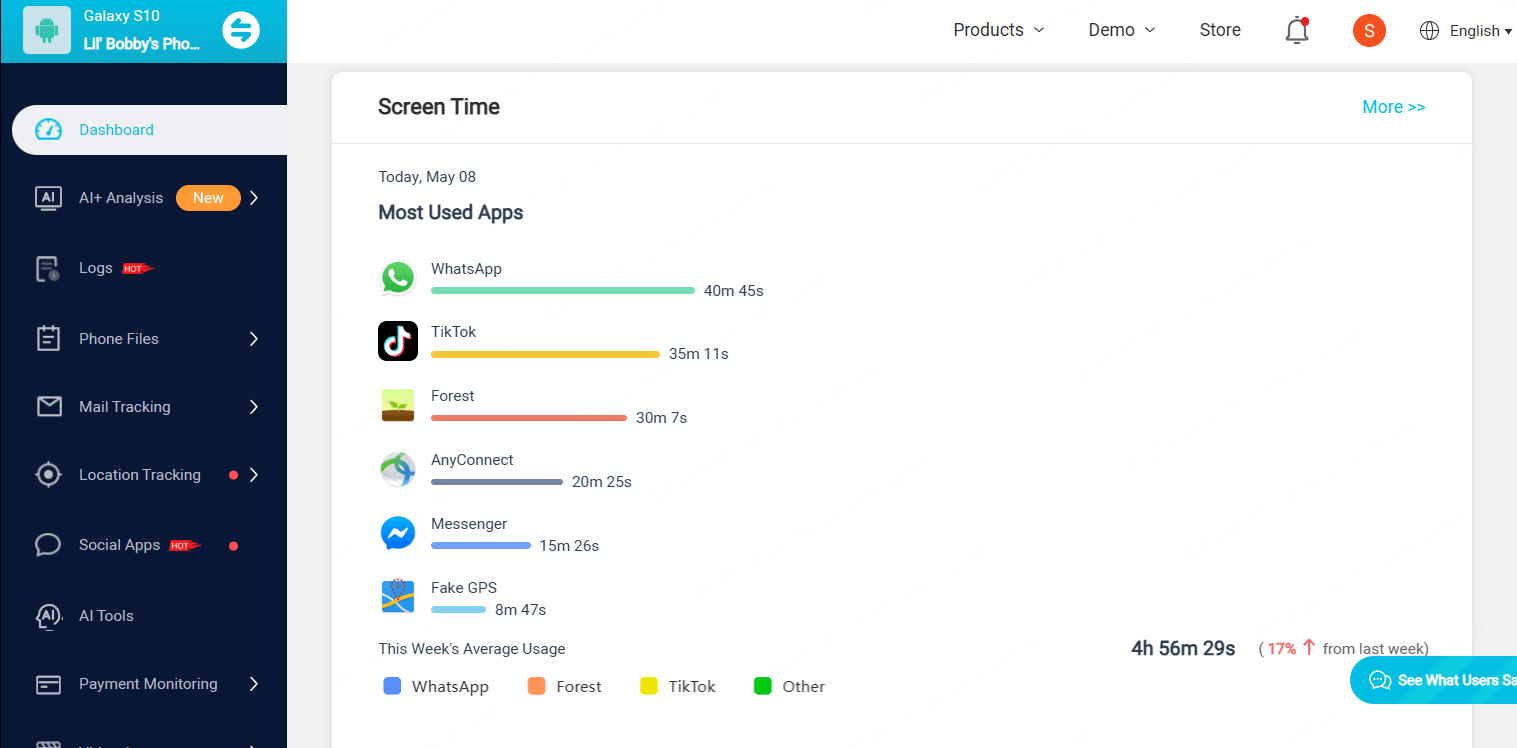This screenshot has height=748, width=1517.
Task: Click the Messenger app icon
Action: point(398,533)
